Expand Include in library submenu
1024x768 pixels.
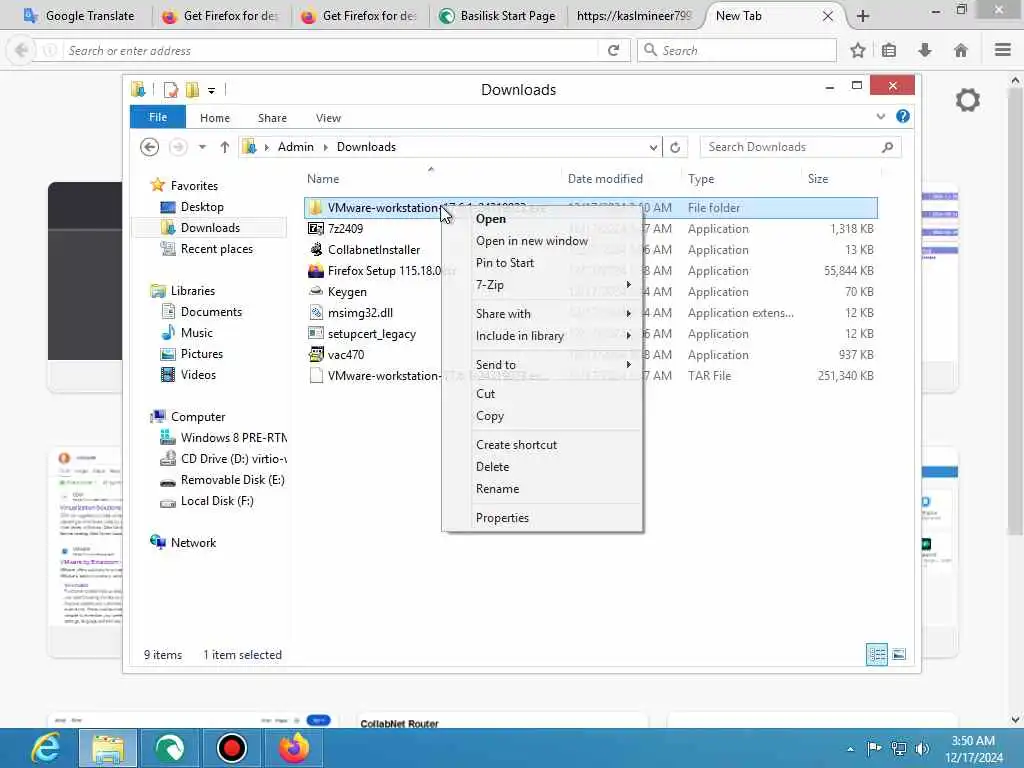pyautogui.click(x=542, y=336)
